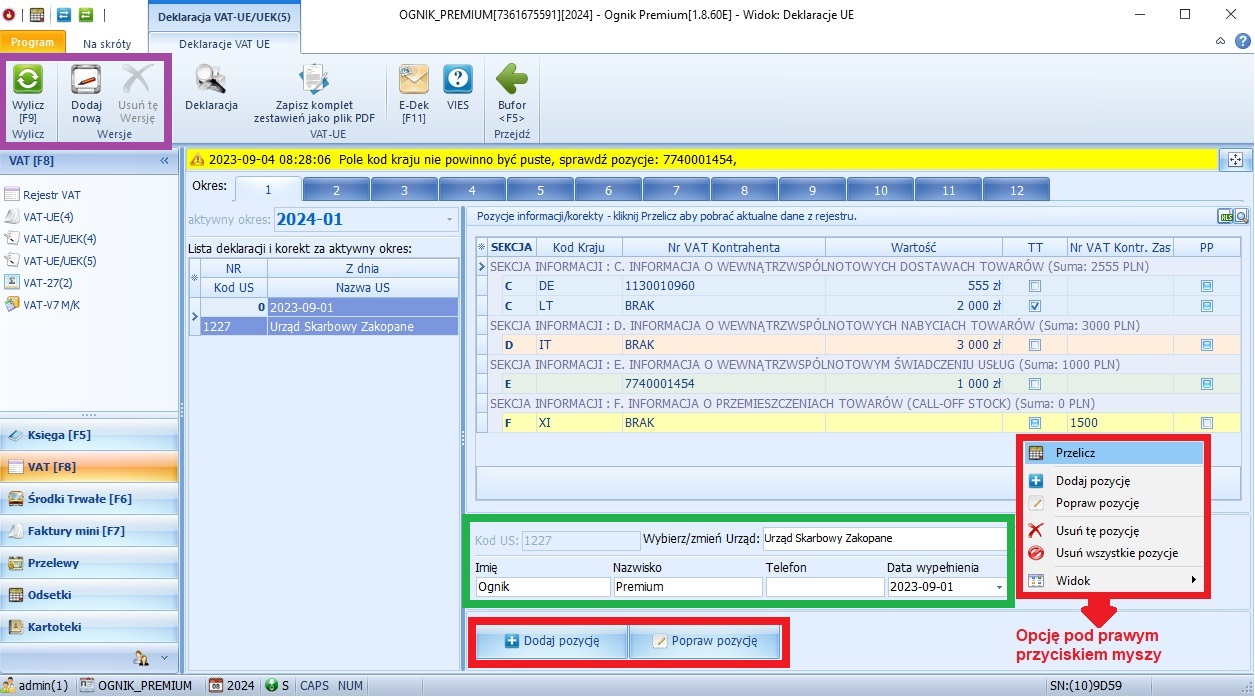Open Deklaracja preview with magnifier icon
Image resolution: width=1255 pixels, height=697 pixels.
[211, 80]
